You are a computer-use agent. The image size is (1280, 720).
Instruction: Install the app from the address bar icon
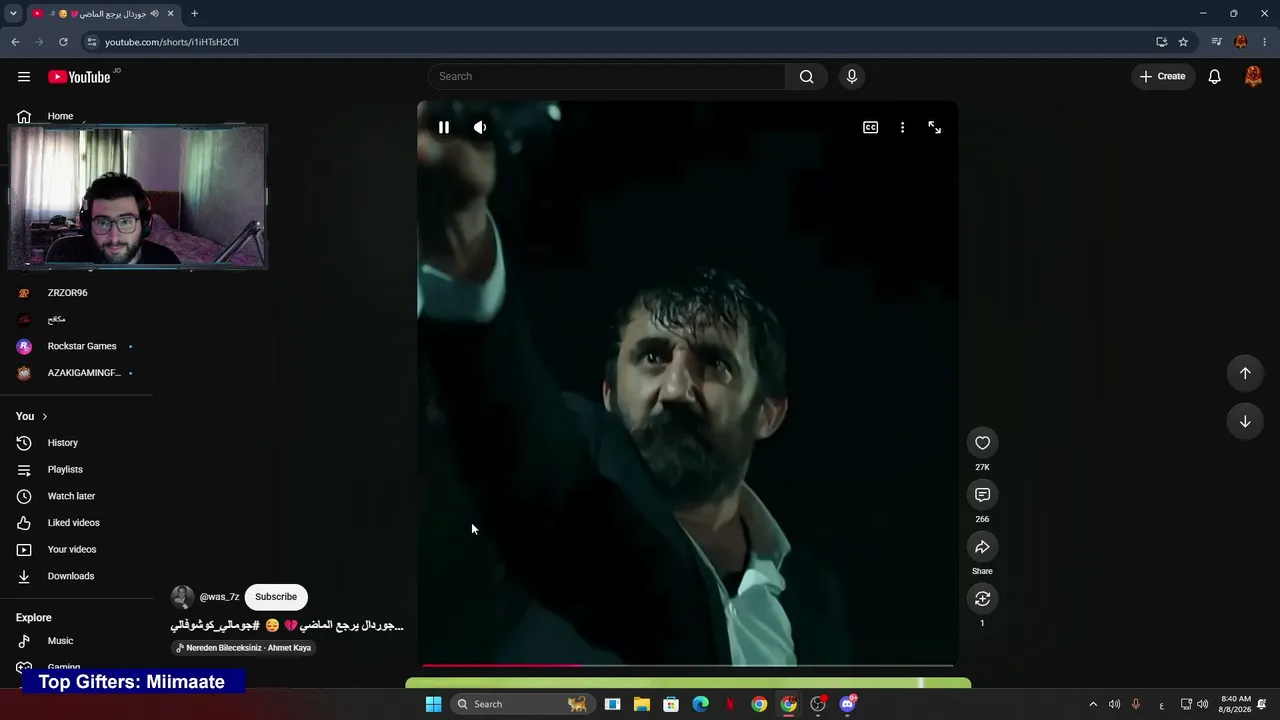tap(1161, 42)
